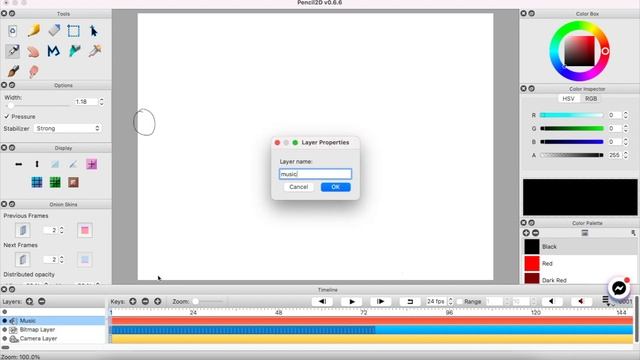
Task: Click the Next Frames count stepper
Action: tap(62, 260)
